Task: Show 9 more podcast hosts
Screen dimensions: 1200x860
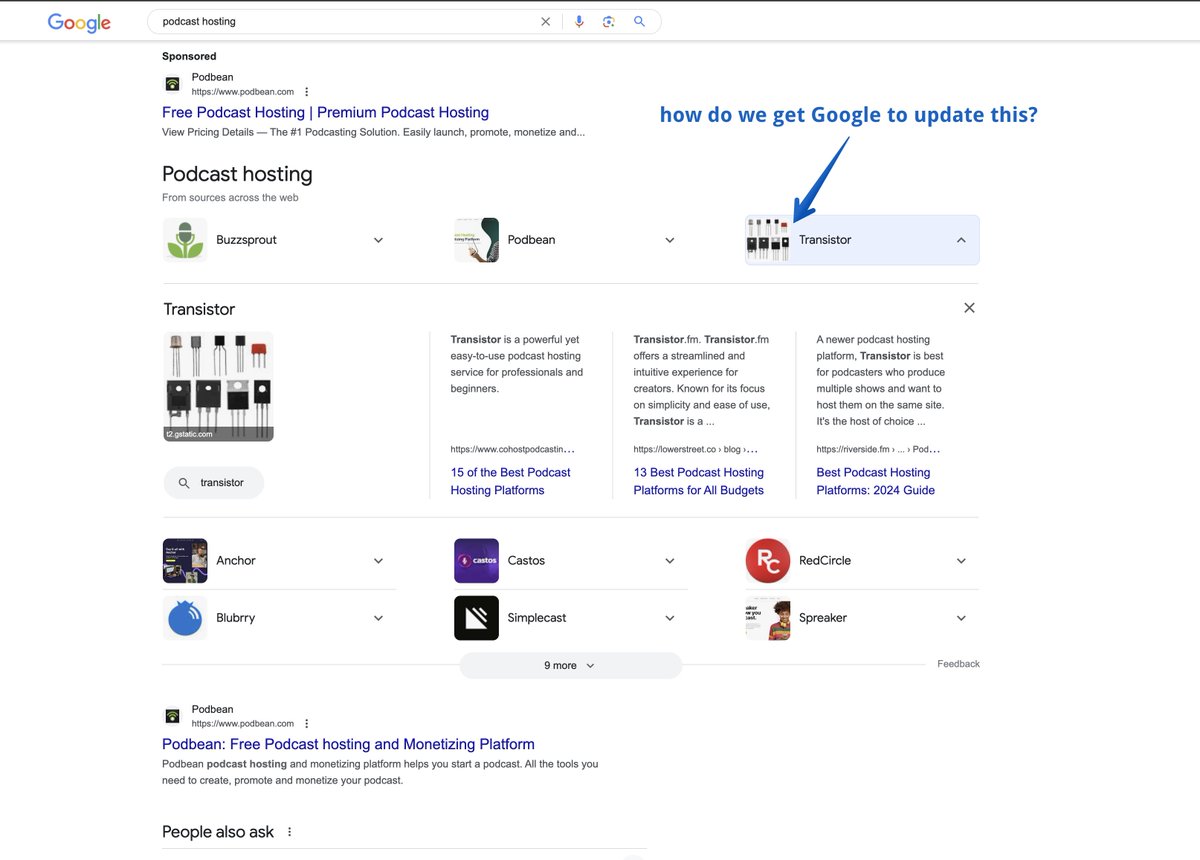Action: click(570, 666)
